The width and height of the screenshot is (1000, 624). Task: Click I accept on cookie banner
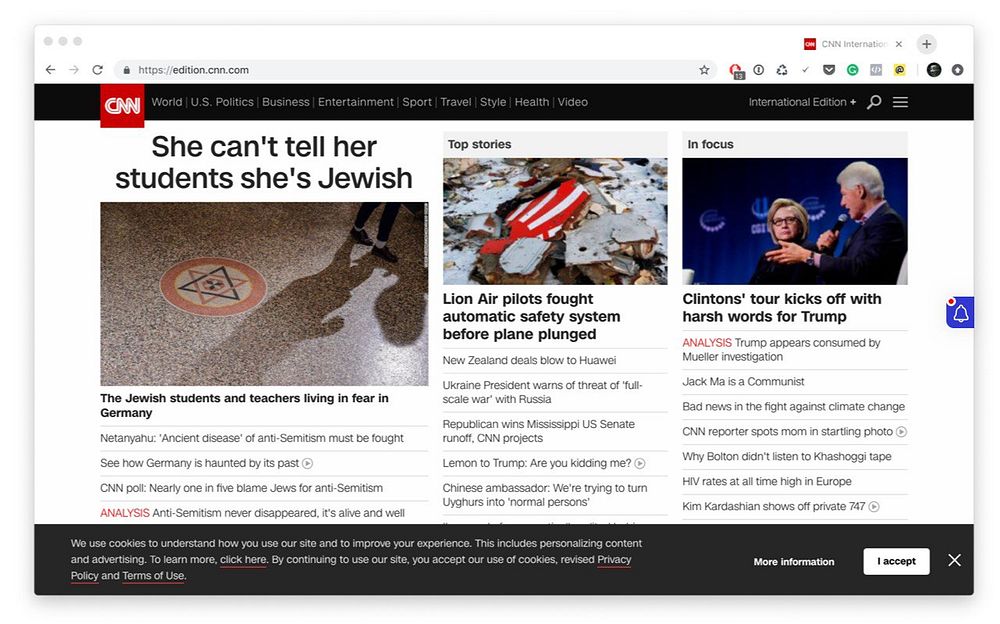pyautogui.click(x=896, y=561)
